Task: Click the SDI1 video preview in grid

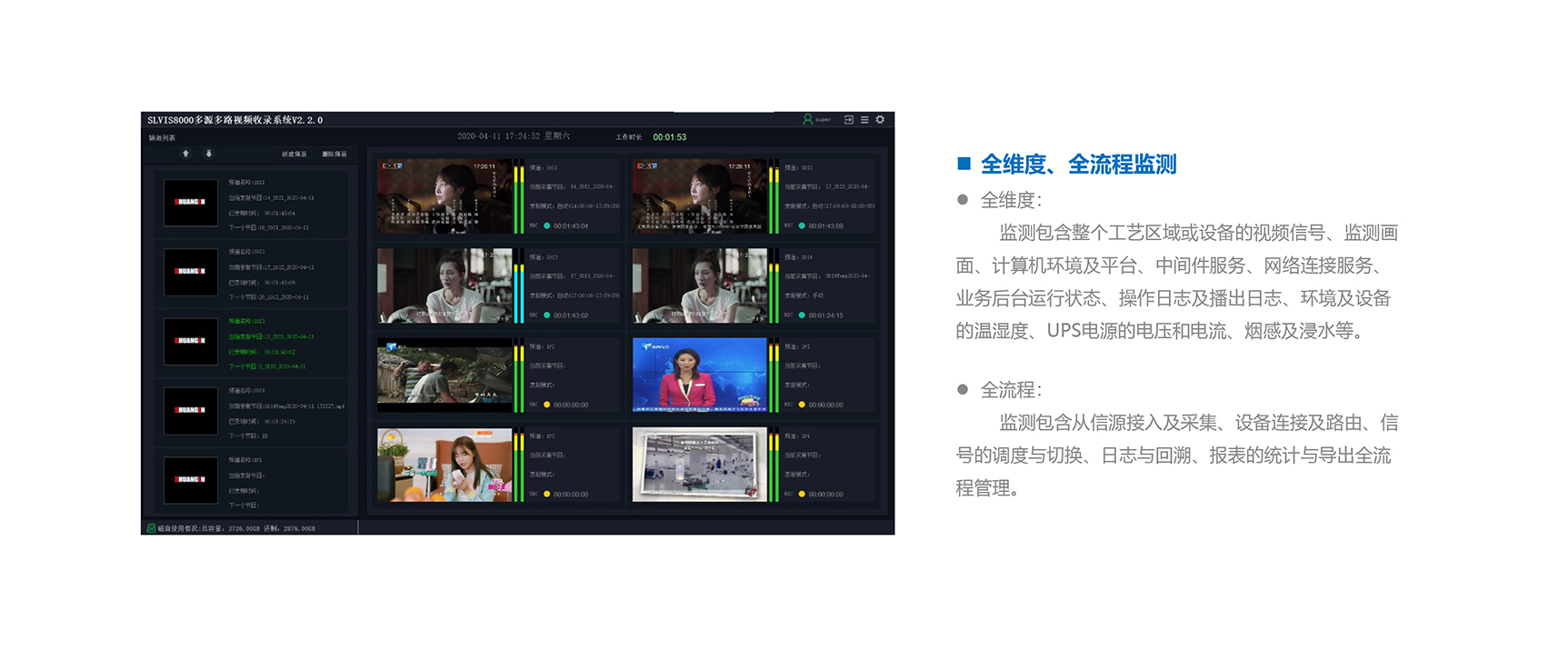Action: 444,195
